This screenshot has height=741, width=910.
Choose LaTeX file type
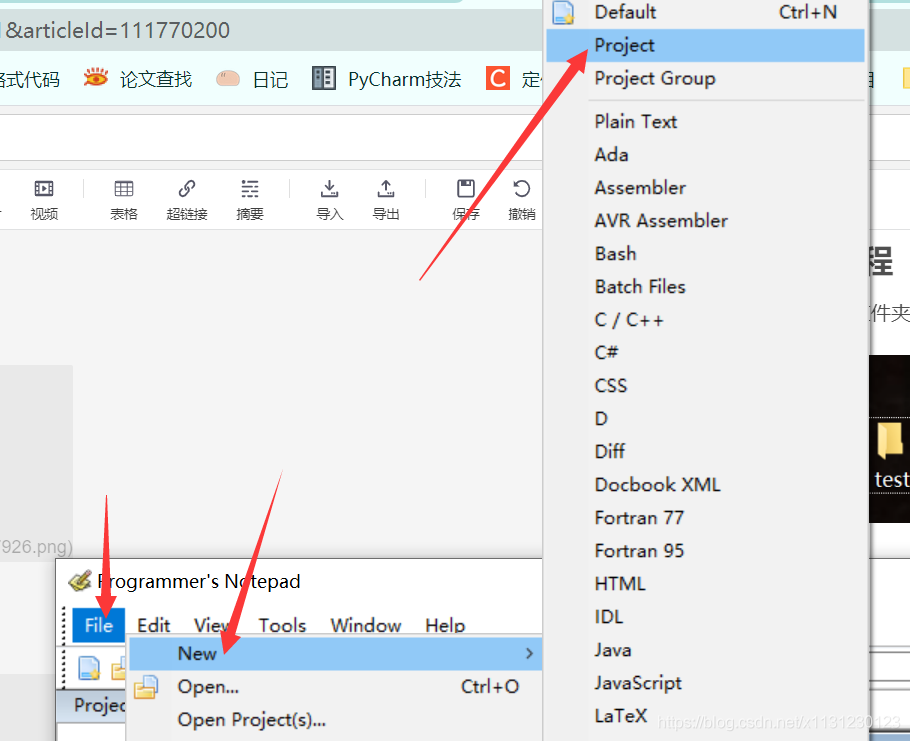coord(705,716)
